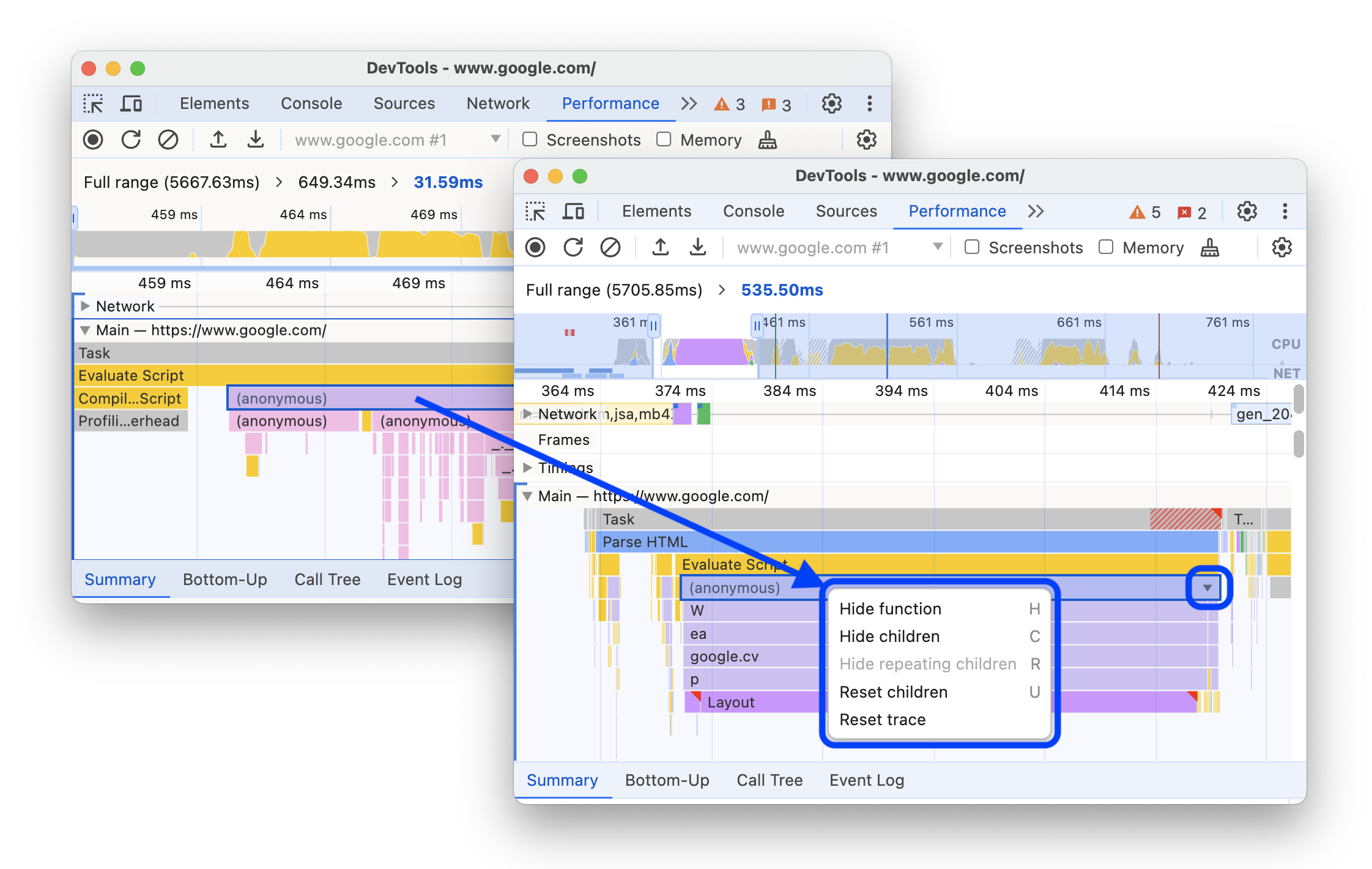The width and height of the screenshot is (1372, 869).
Task: Click the capture settings gear icon
Action: click(x=1281, y=248)
